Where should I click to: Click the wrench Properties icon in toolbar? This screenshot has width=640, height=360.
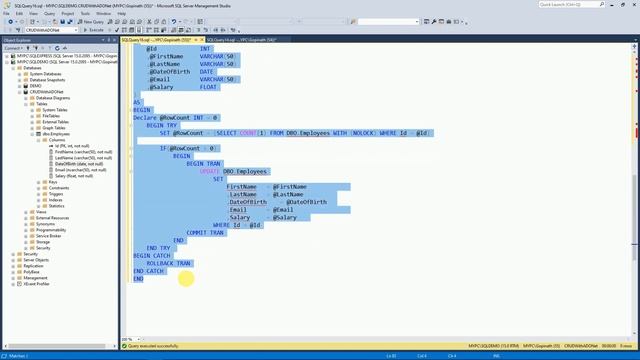tap(434, 22)
